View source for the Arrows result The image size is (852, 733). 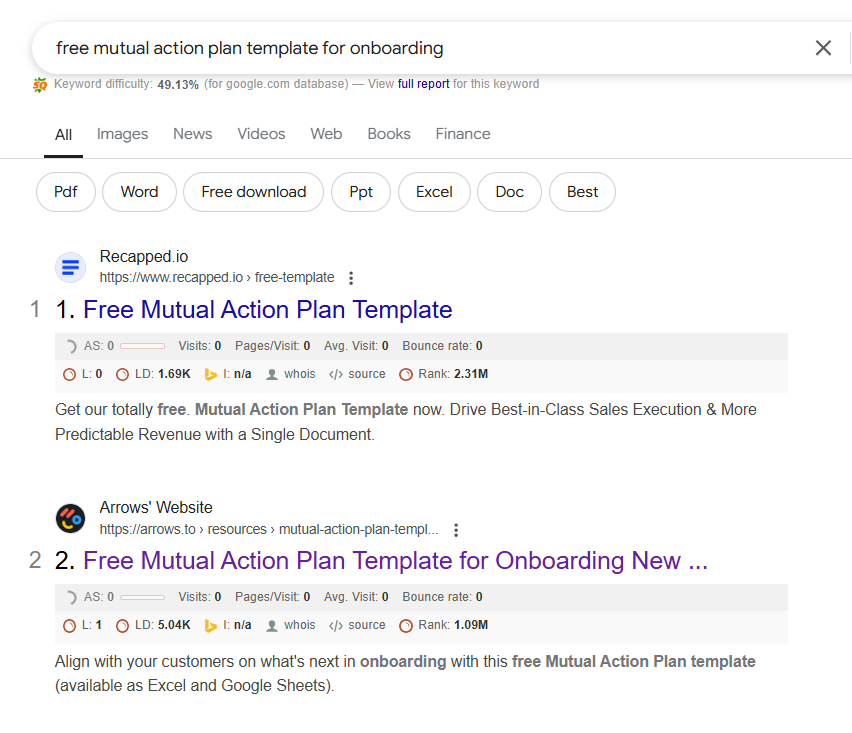tap(367, 625)
